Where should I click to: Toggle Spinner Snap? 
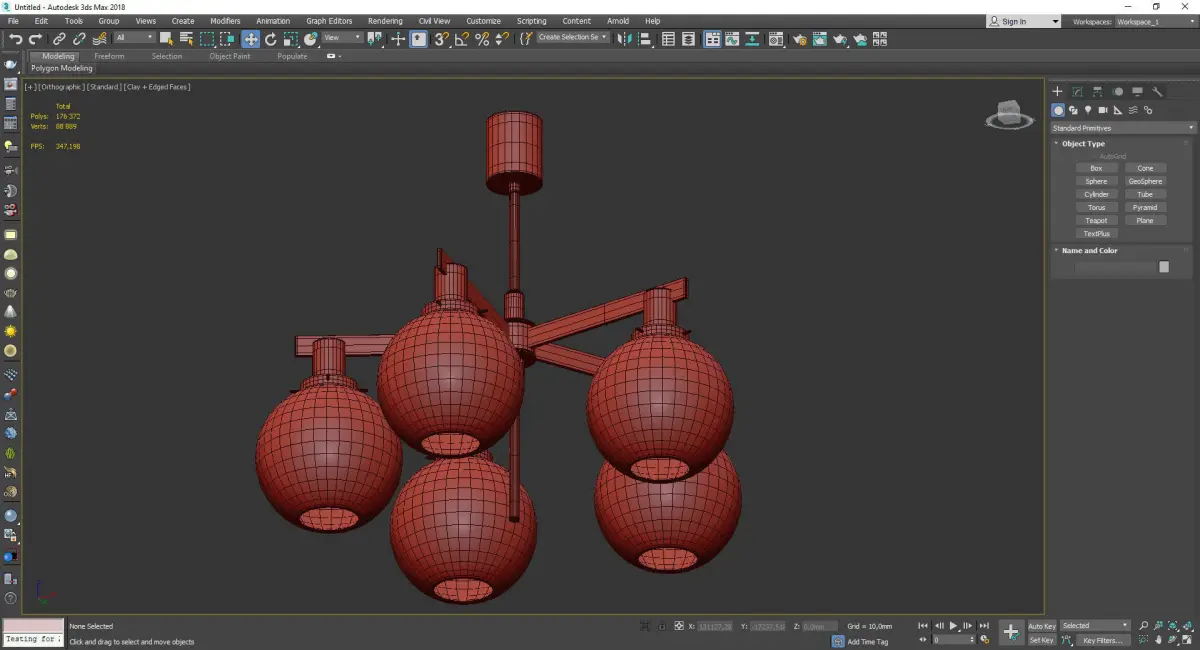[x=503, y=39]
